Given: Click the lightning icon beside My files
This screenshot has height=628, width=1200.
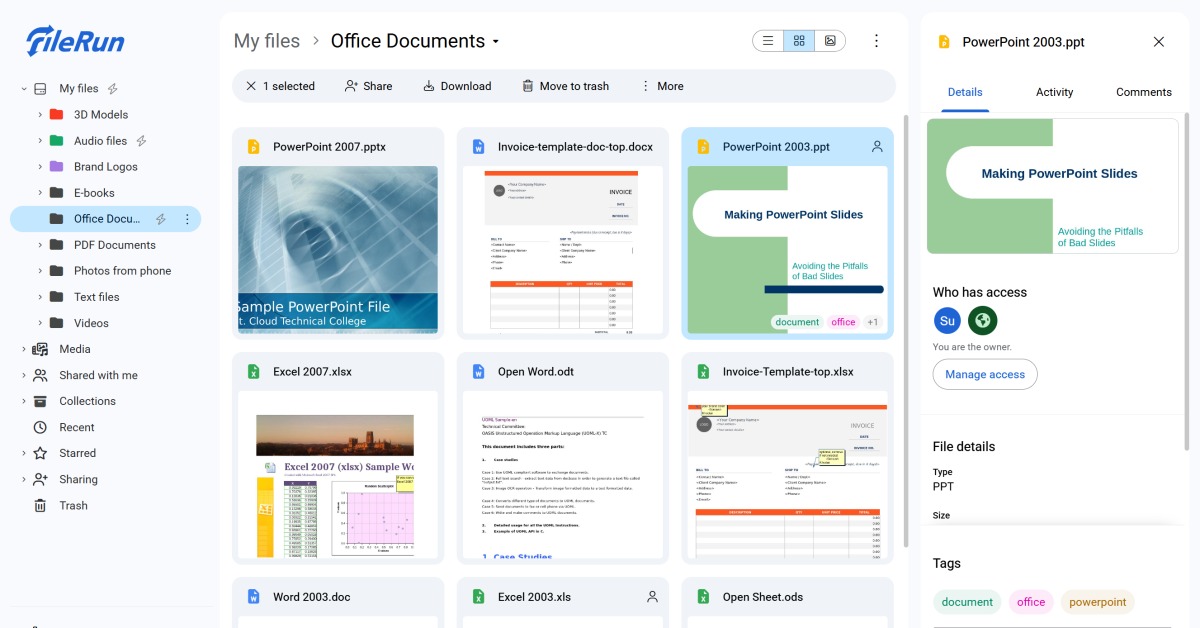Looking at the screenshot, I should tap(113, 88).
